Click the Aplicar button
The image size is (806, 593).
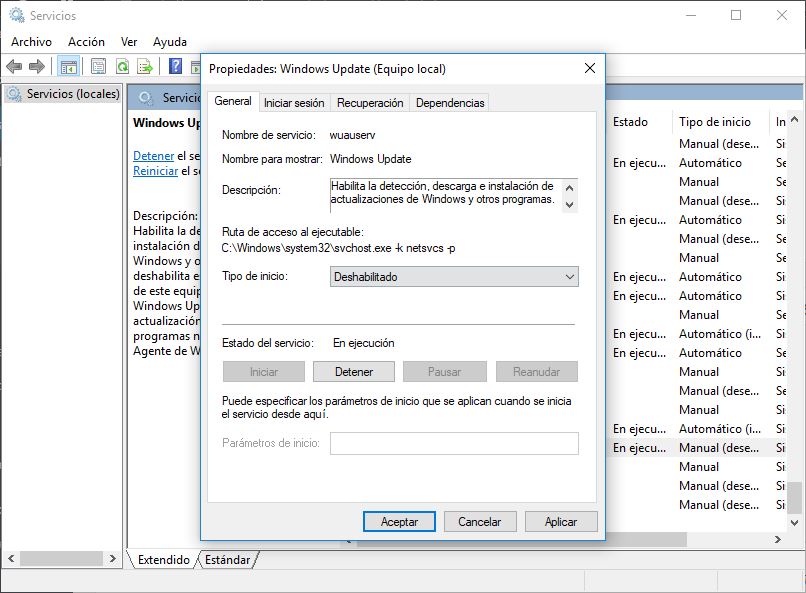pos(561,522)
